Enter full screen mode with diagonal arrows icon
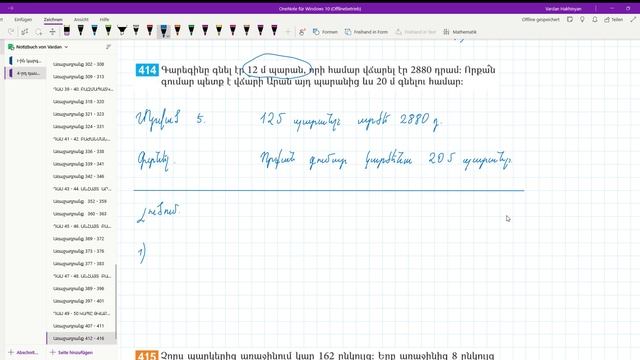Screen dimensions: 640x360 click(x=633, y=20)
